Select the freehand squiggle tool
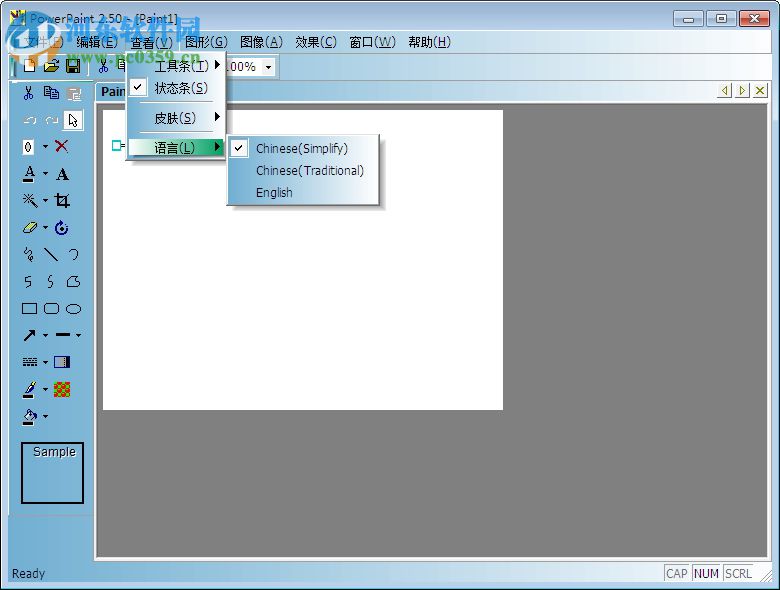This screenshot has width=780, height=590. click(29, 255)
